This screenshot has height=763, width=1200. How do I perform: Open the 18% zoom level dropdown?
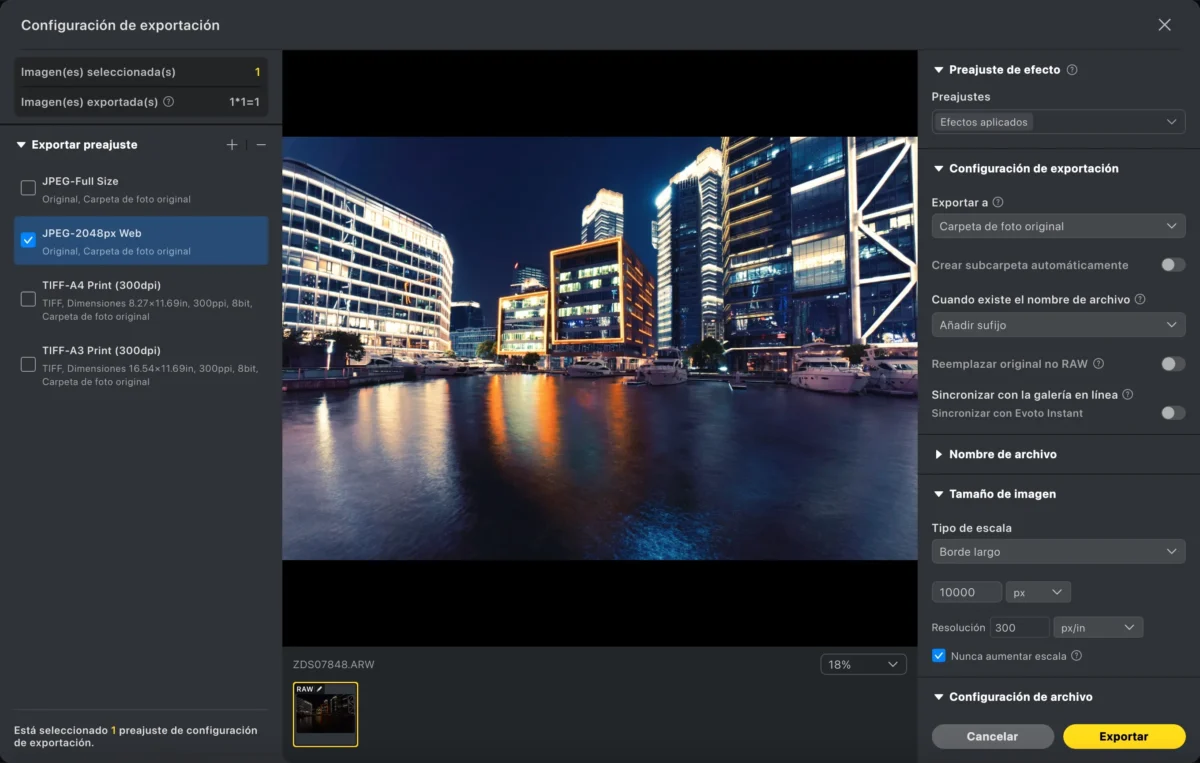click(863, 665)
